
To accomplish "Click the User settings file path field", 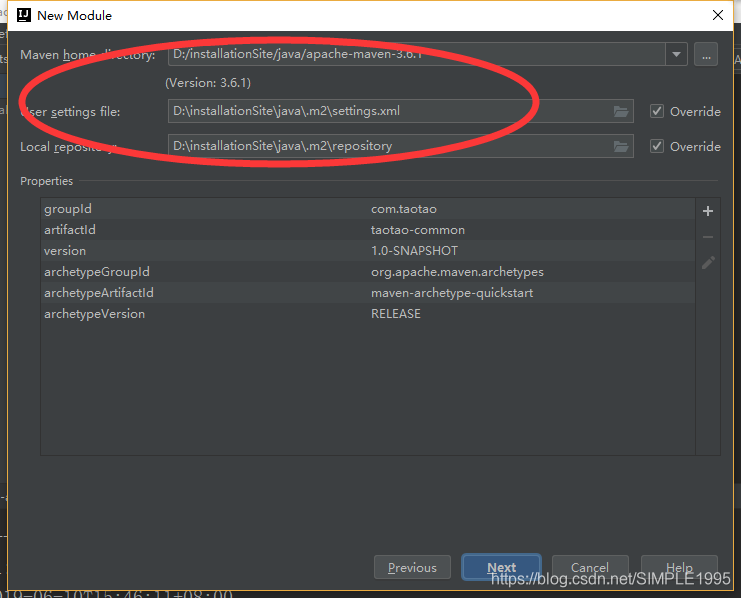I will coord(401,111).
